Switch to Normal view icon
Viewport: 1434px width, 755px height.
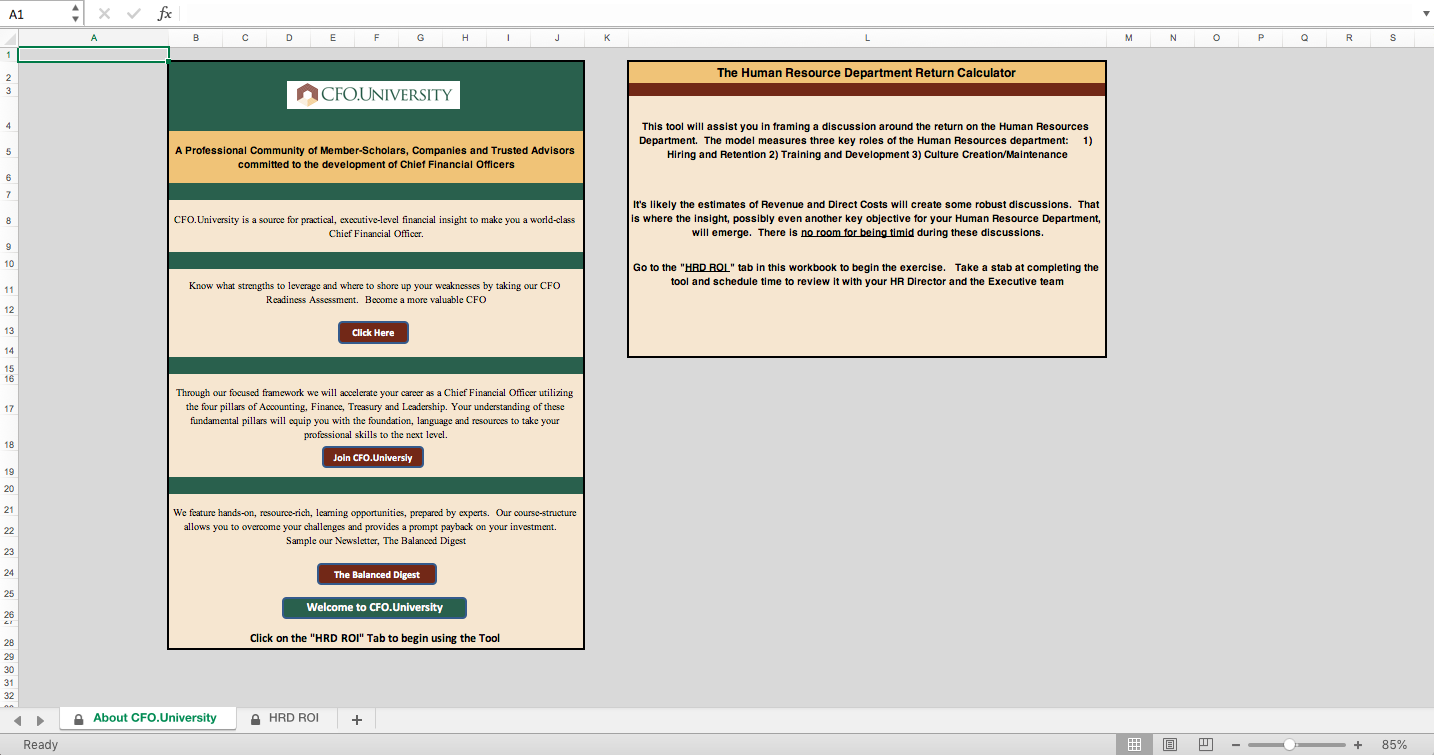1134,745
